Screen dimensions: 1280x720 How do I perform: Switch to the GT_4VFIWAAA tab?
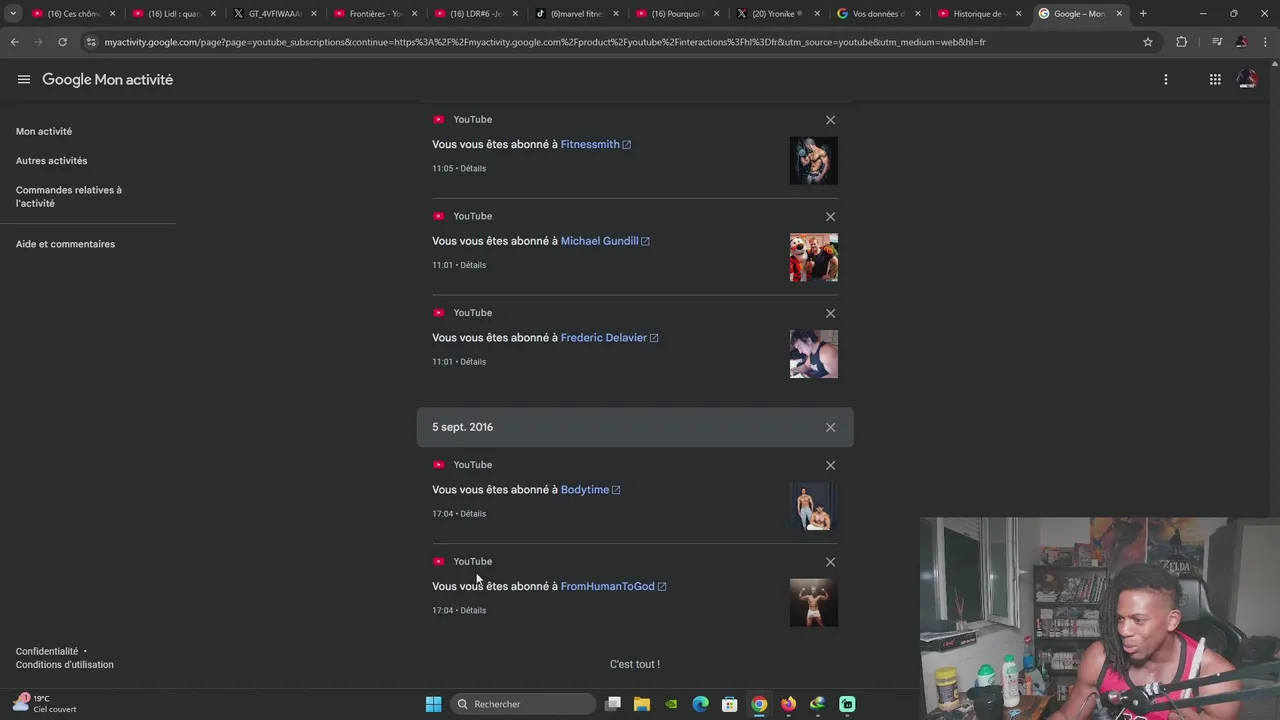click(x=274, y=14)
